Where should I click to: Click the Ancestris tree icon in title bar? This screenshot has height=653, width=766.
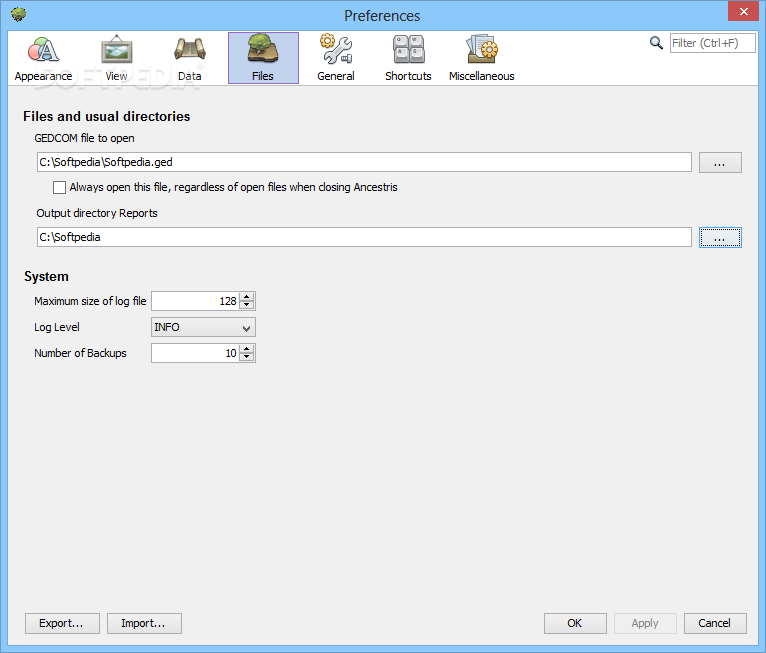coord(19,14)
